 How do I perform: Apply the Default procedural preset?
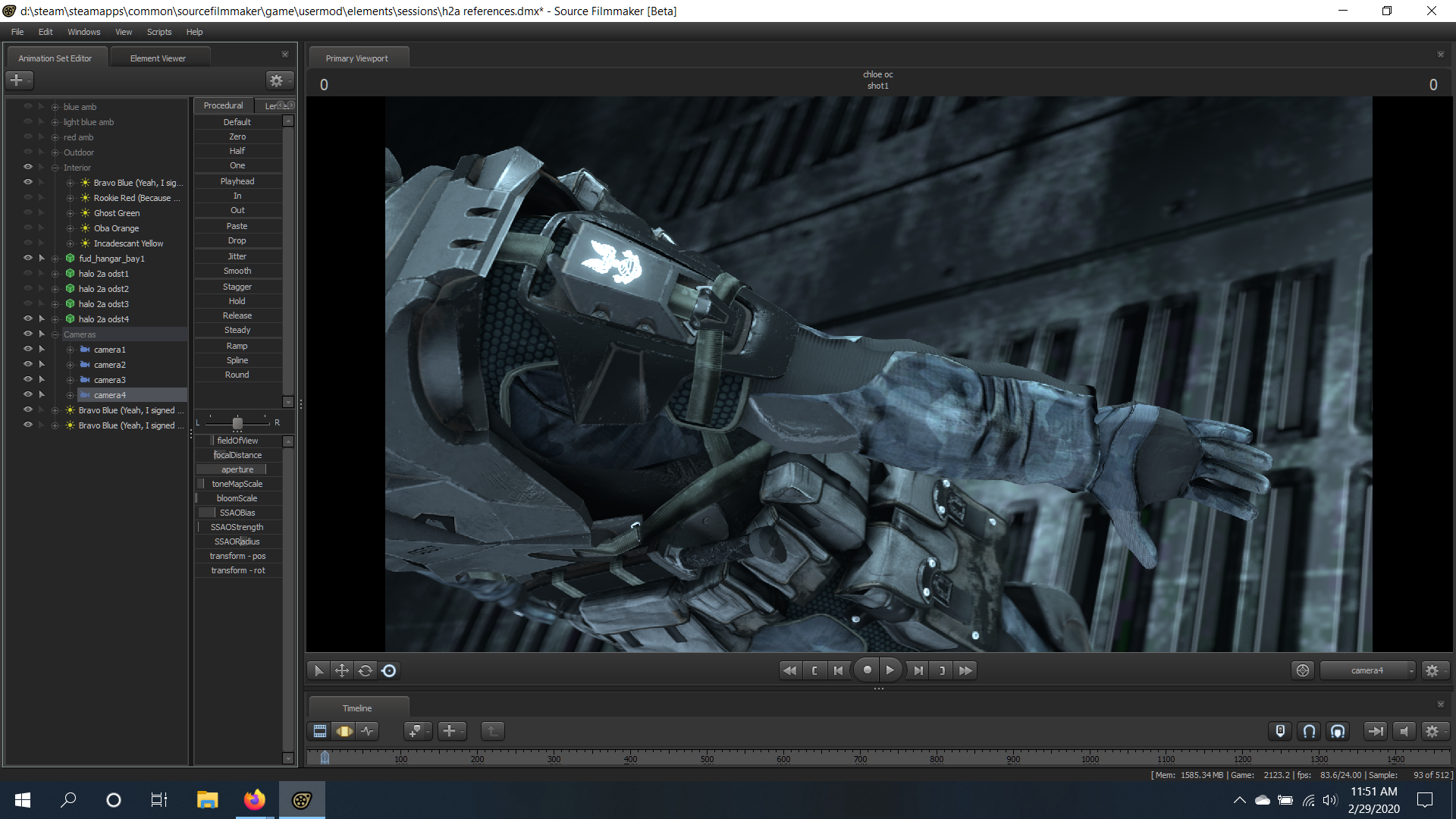click(x=237, y=122)
